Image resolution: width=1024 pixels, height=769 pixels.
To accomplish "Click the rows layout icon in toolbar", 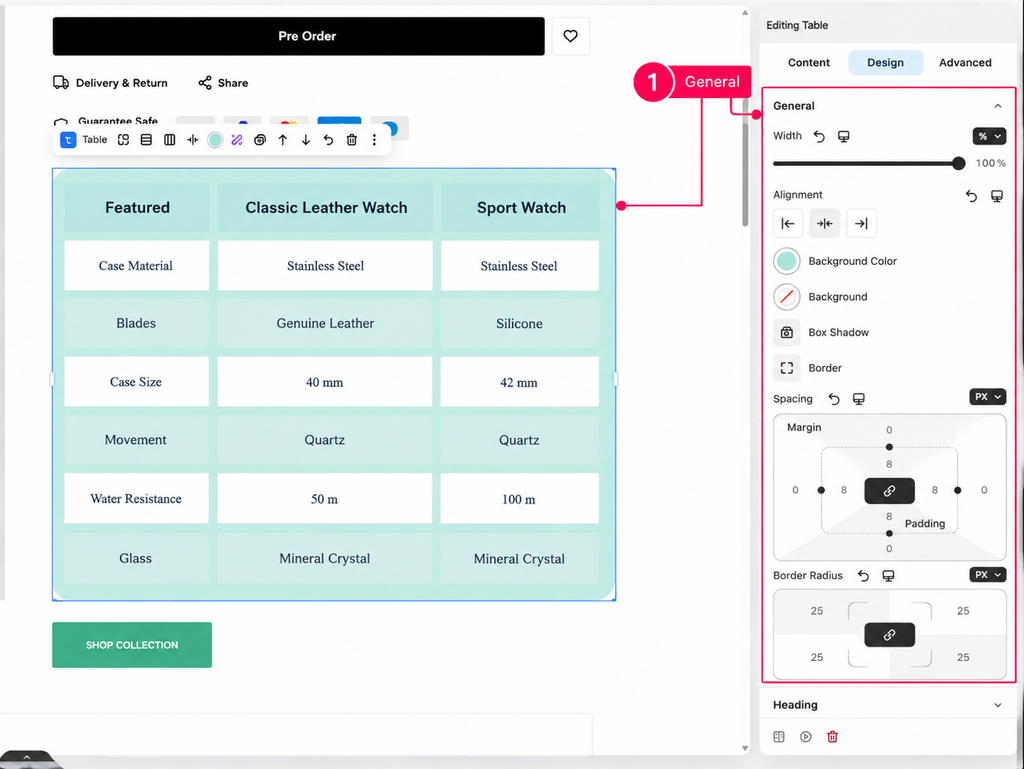I will (146, 140).
